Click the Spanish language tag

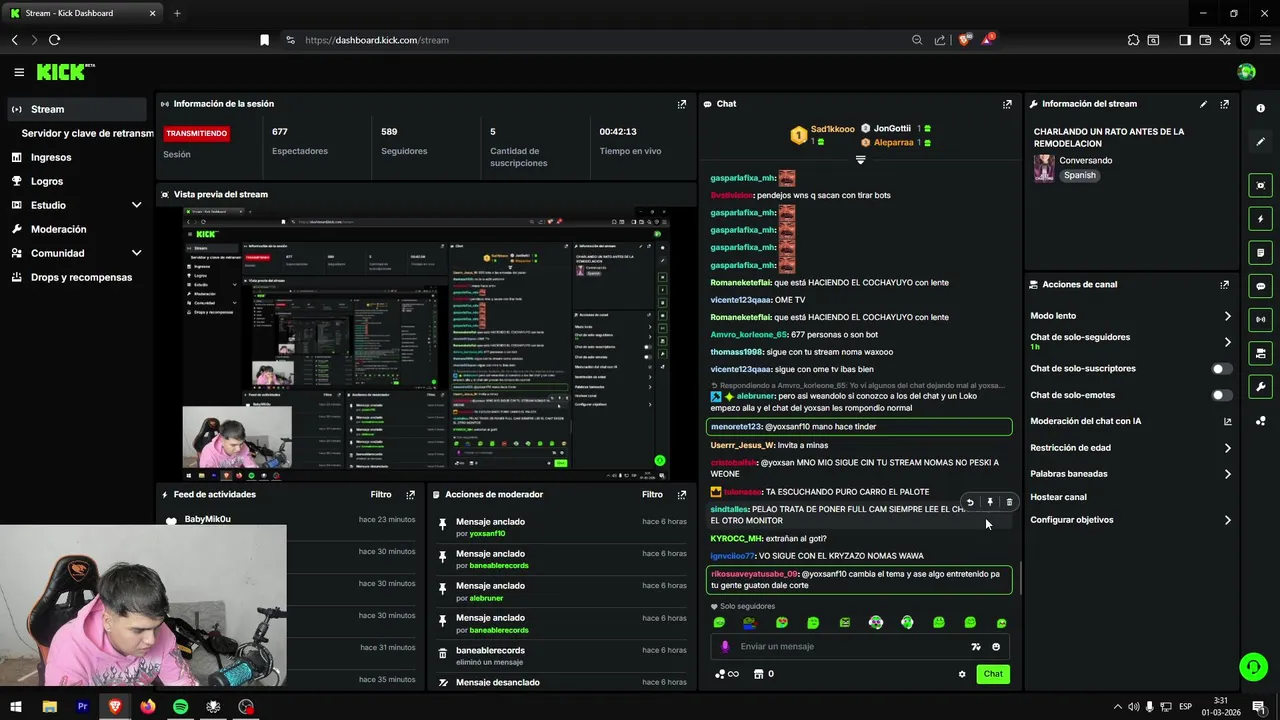(x=1079, y=175)
